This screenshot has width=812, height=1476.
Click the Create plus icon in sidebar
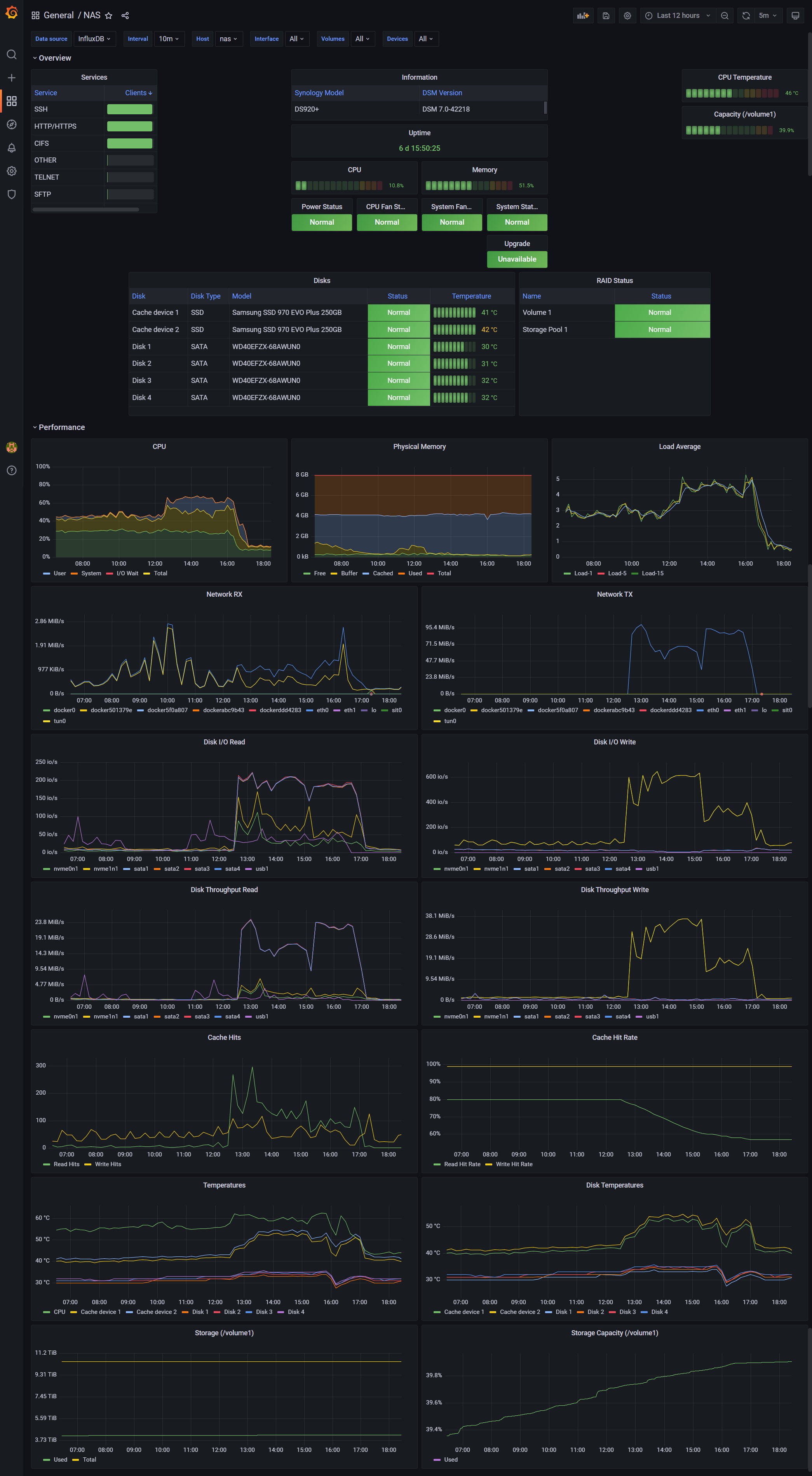pos(11,77)
